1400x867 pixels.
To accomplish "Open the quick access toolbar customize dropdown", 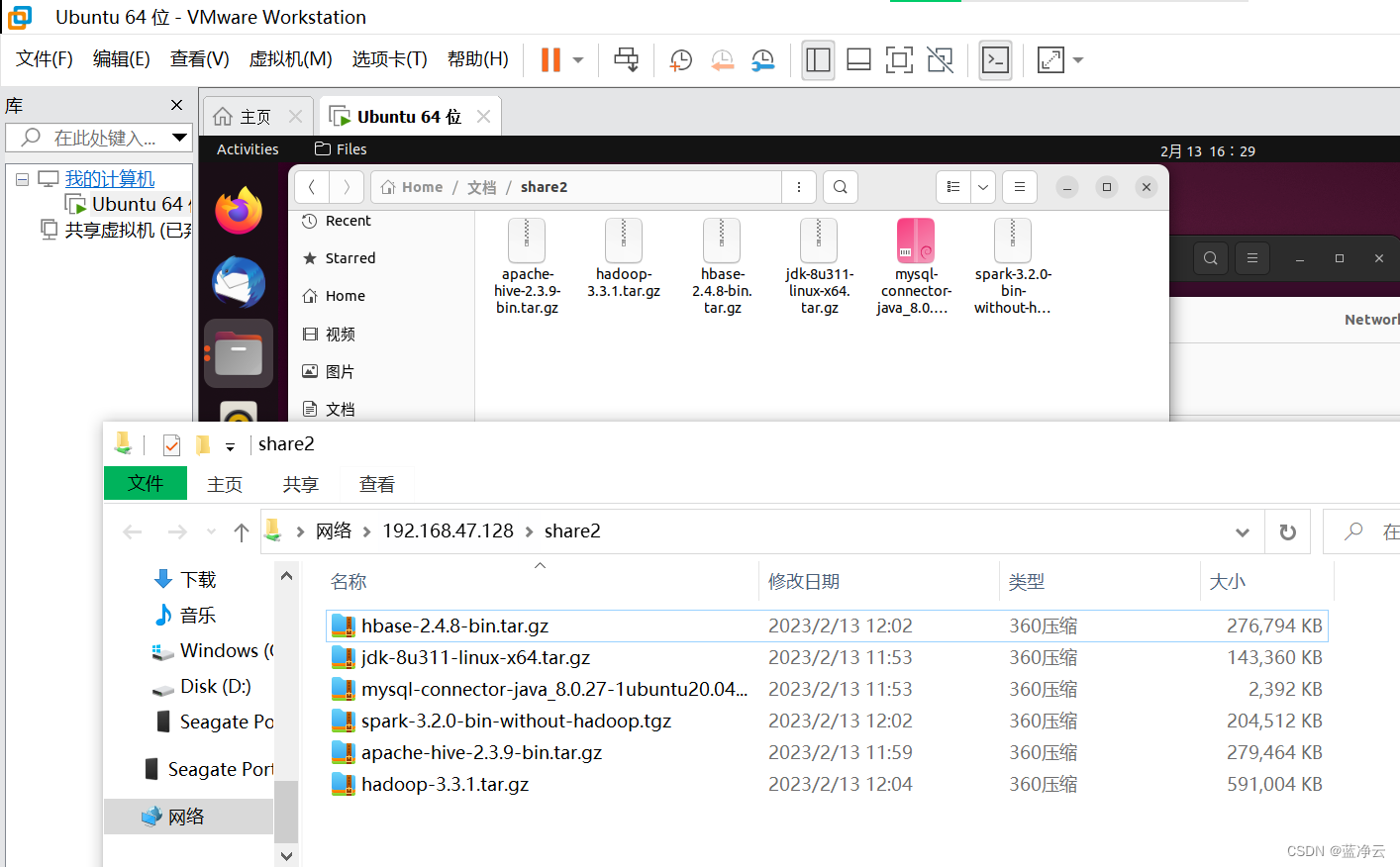I will coord(230,447).
